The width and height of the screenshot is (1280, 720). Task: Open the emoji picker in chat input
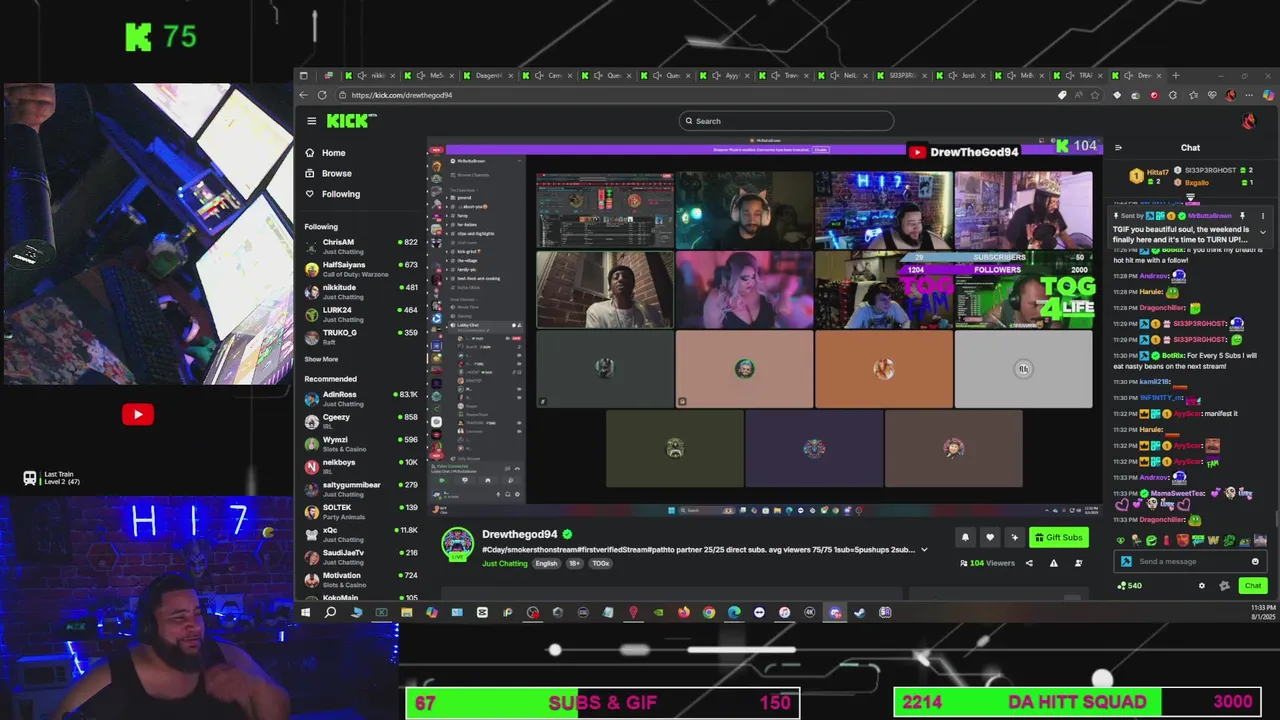click(1255, 561)
